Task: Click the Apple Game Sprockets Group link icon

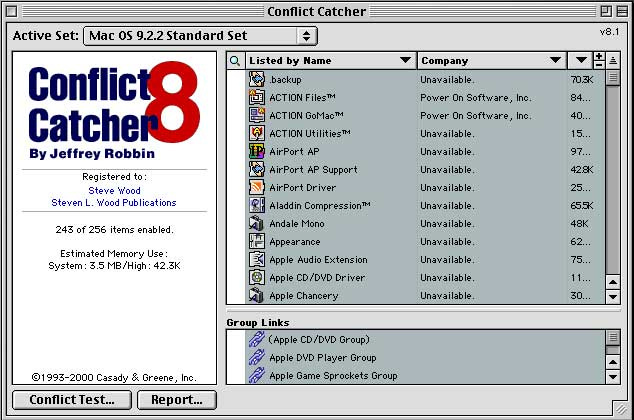Action: click(256, 375)
